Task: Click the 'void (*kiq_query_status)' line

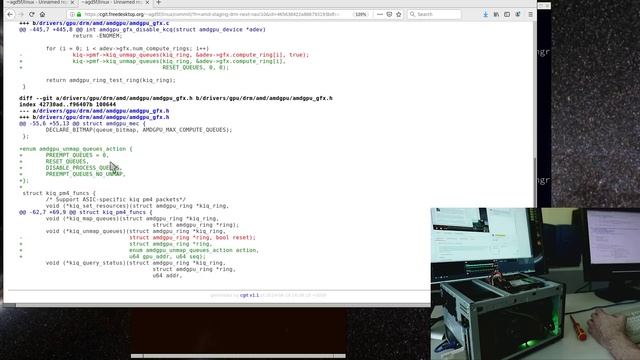Action: pyautogui.click(x=136, y=263)
